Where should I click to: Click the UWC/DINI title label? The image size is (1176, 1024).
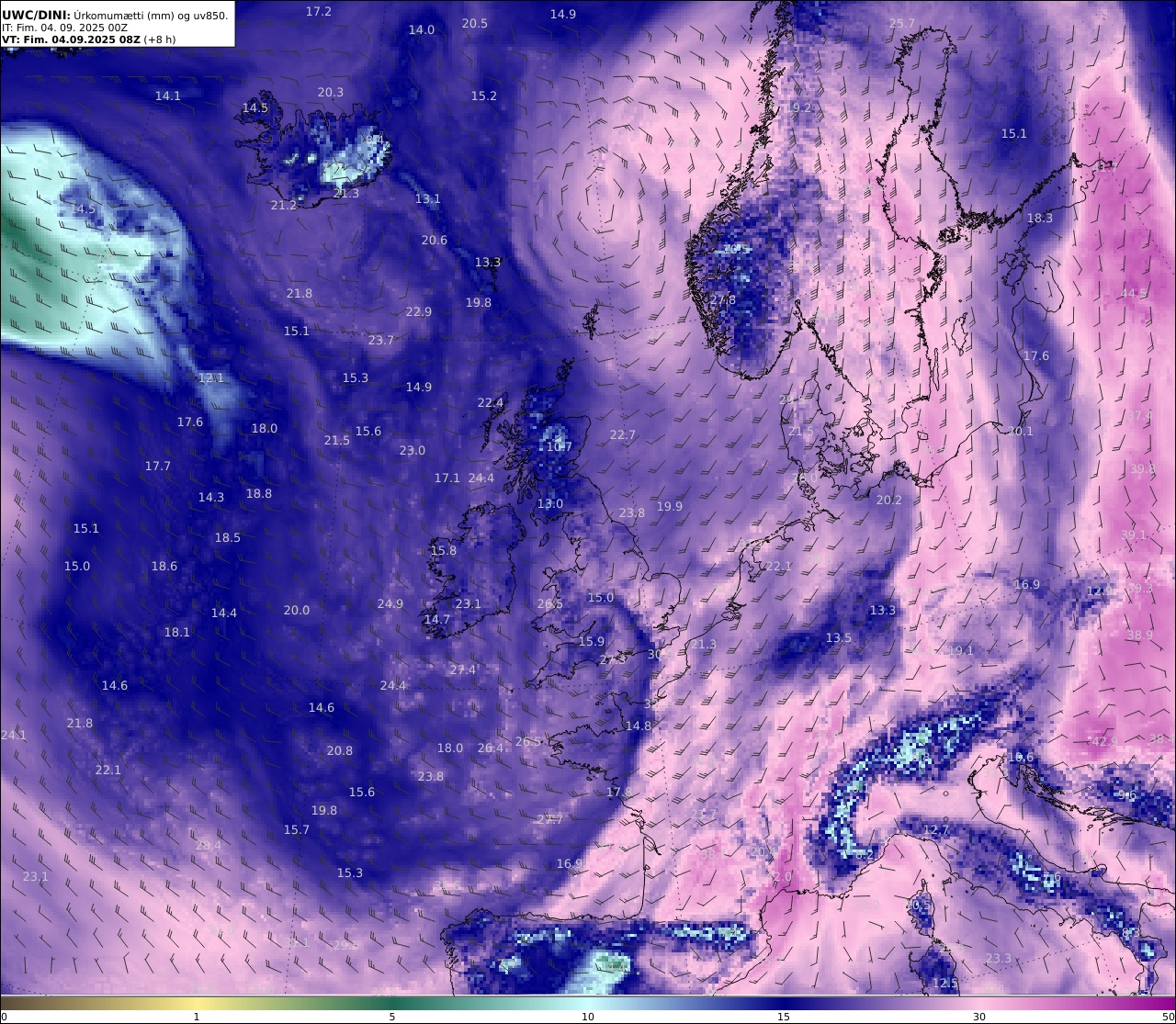coord(36,15)
